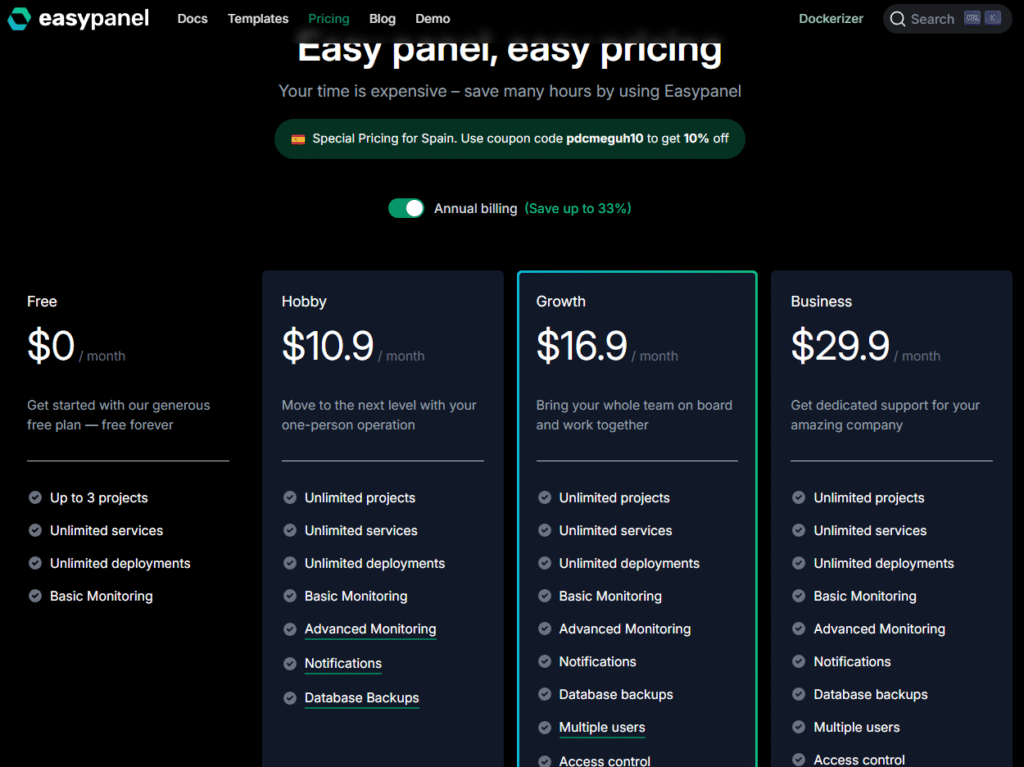Image resolution: width=1024 pixels, height=767 pixels.
Task: Click the check icon beside Hobby Database Backups
Action: pyautogui.click(x=290, y=698)
